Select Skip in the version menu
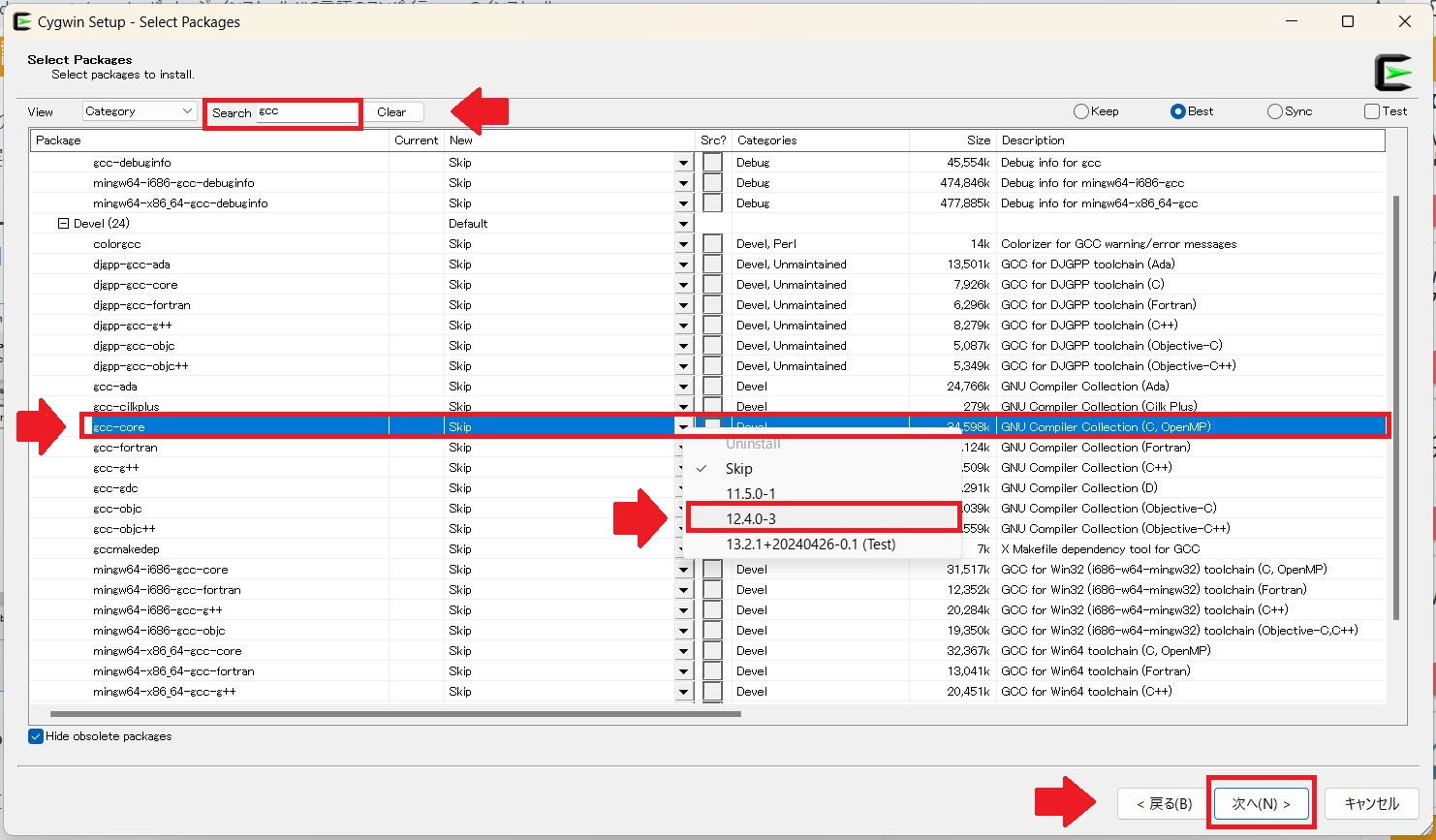Screen dimensions: 1436x840 738,469
